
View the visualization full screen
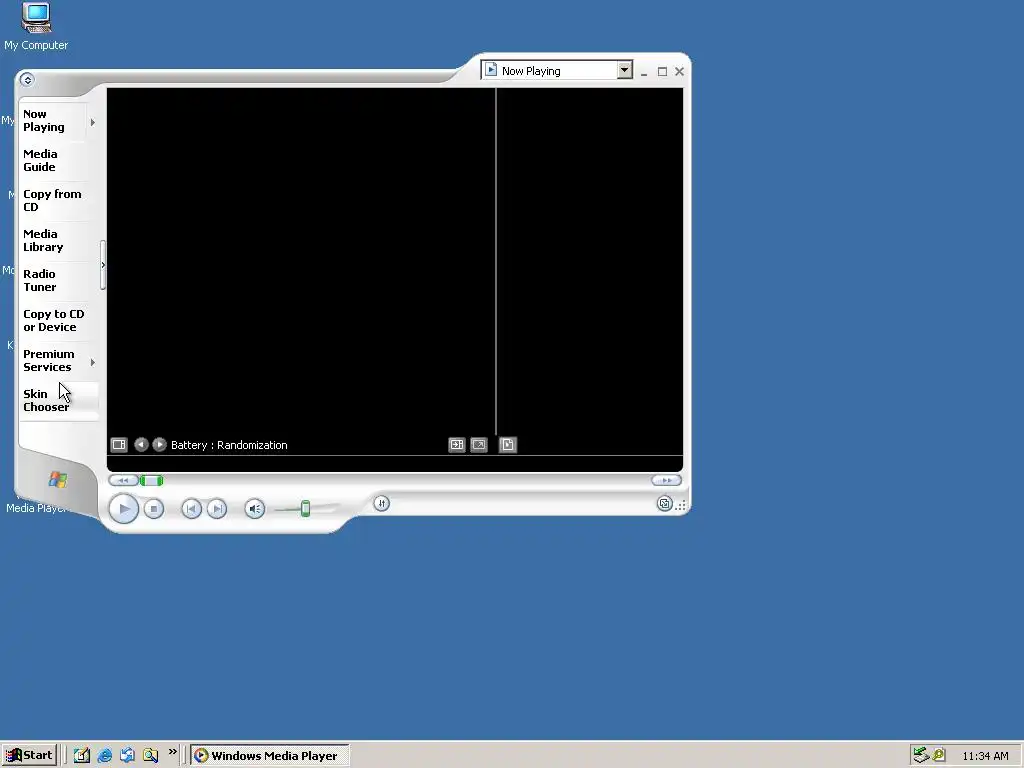(x=479, y=445)
